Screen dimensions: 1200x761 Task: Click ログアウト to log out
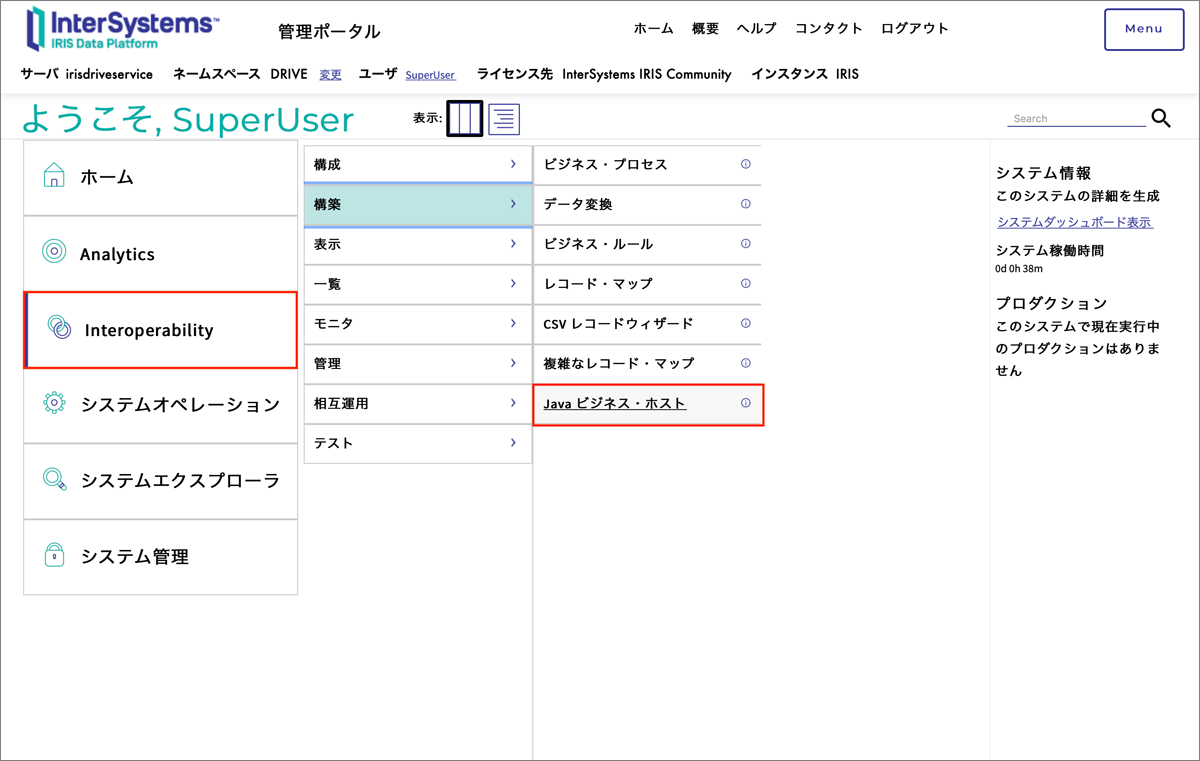click(x=914, y=29)
